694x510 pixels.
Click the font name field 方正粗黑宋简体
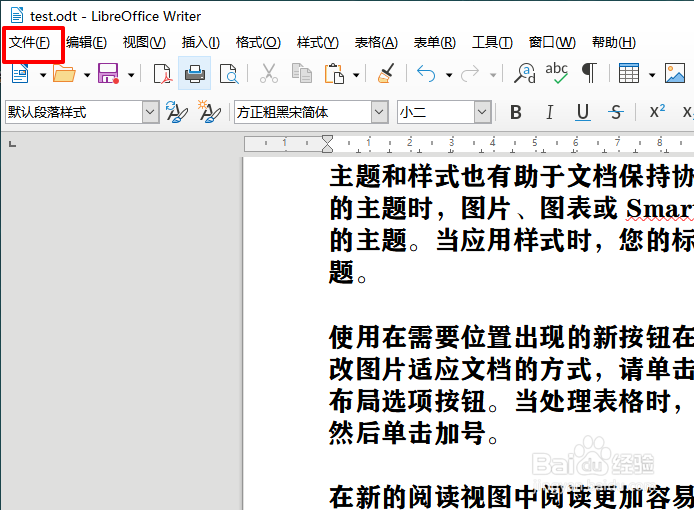pyautogui.click(x=303, y=112)
